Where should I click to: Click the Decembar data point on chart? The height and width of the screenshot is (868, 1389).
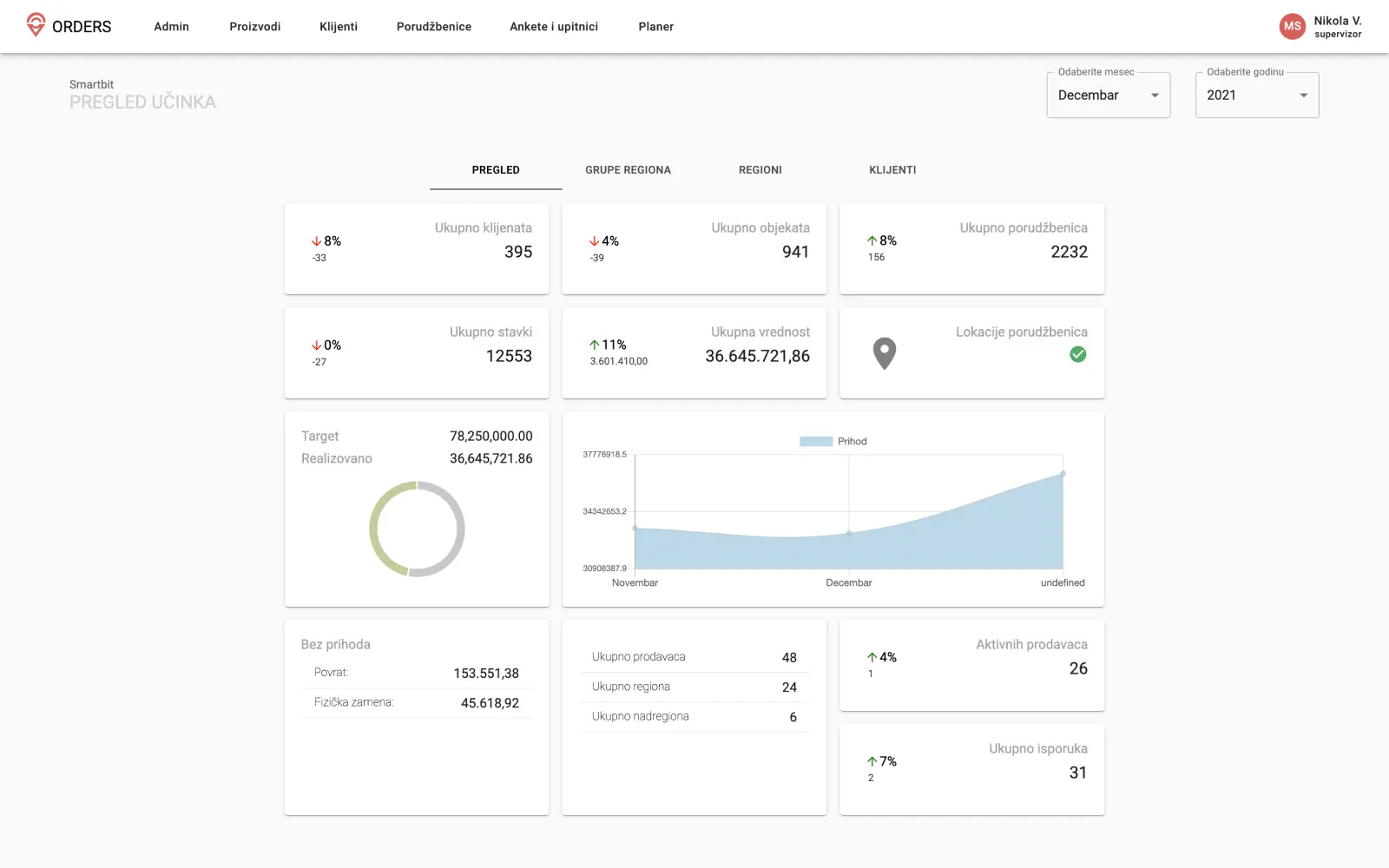click(x=849, y=533)
